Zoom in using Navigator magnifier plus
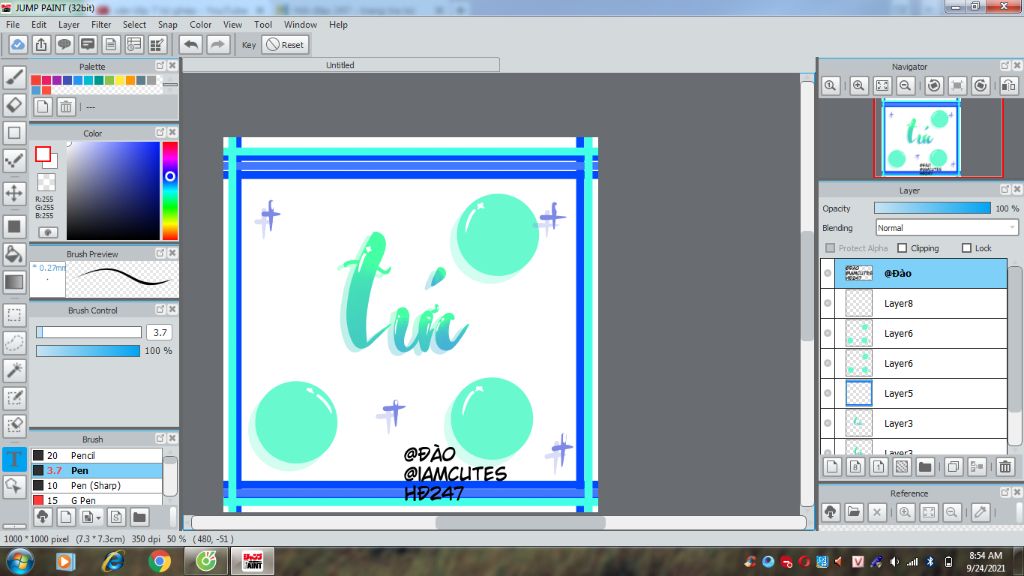This screenshot has height=576, width=1024. pyautogui.click(x=858, y=86)
